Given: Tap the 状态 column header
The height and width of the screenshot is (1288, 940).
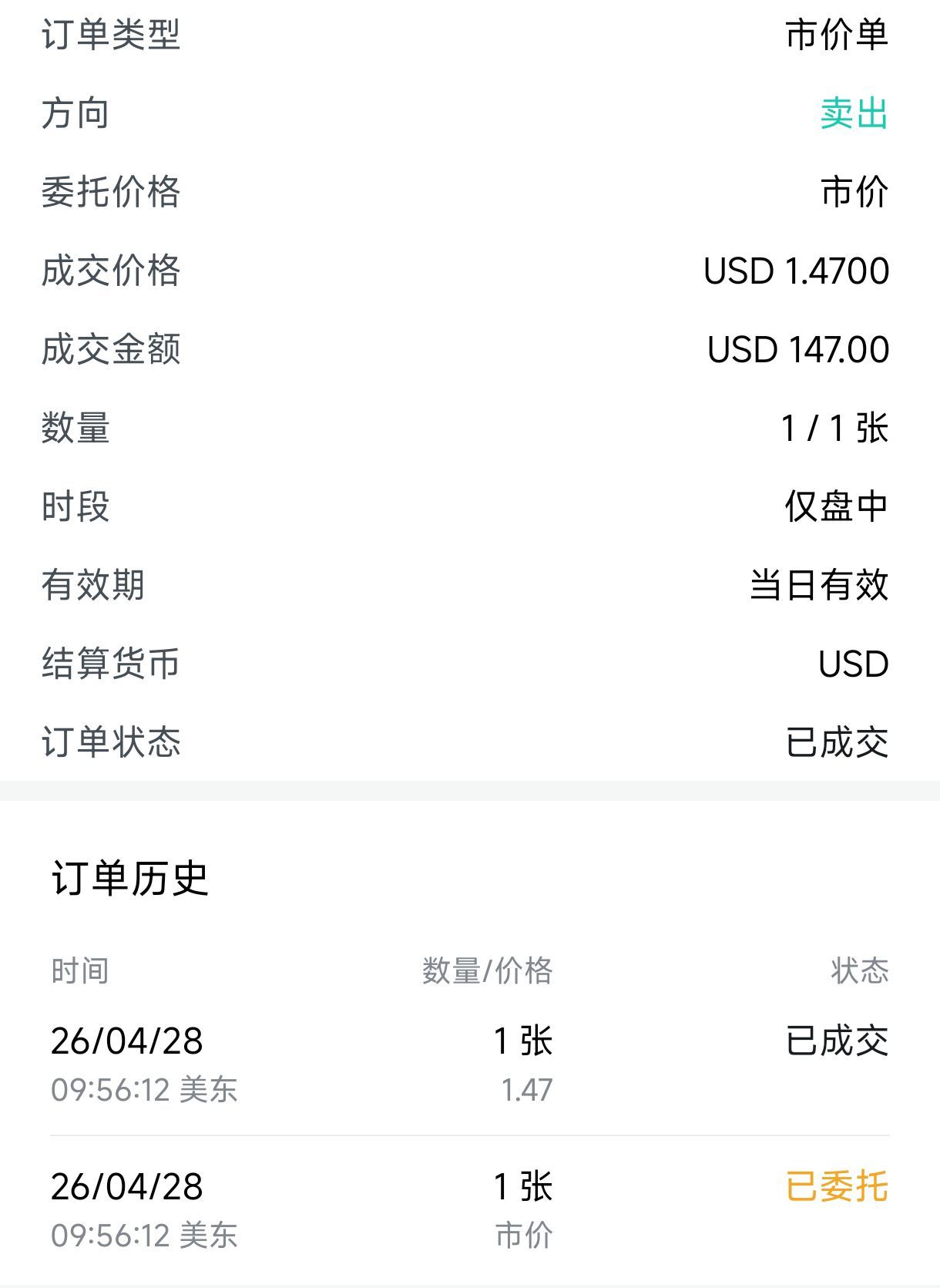Looking at the screenshot, I should [859, 971].
